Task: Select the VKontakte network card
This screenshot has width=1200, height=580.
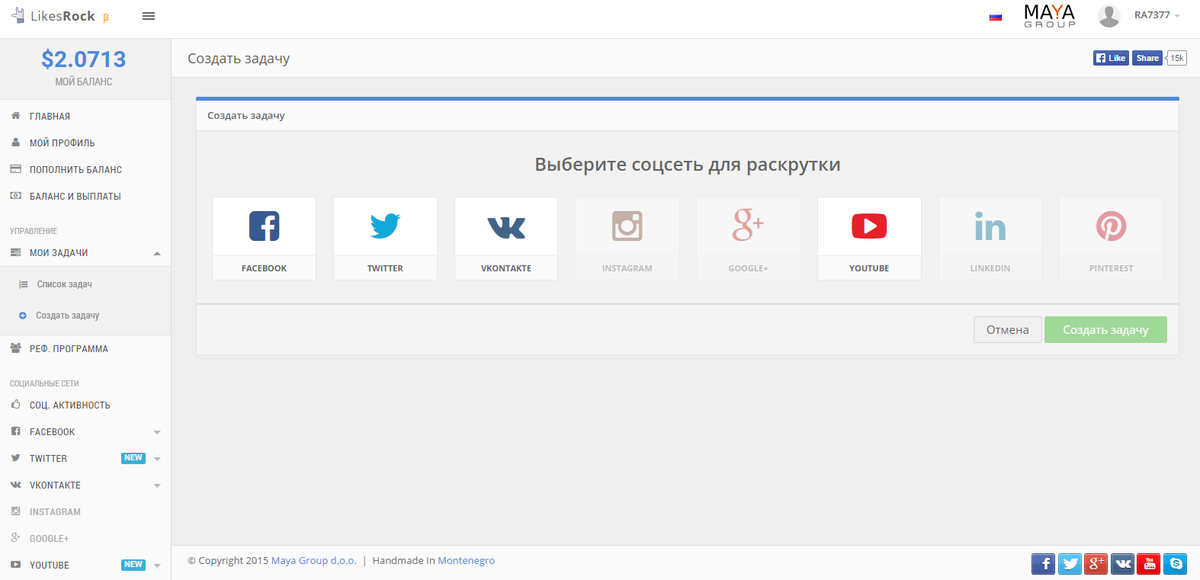Action: click(506, 238)
